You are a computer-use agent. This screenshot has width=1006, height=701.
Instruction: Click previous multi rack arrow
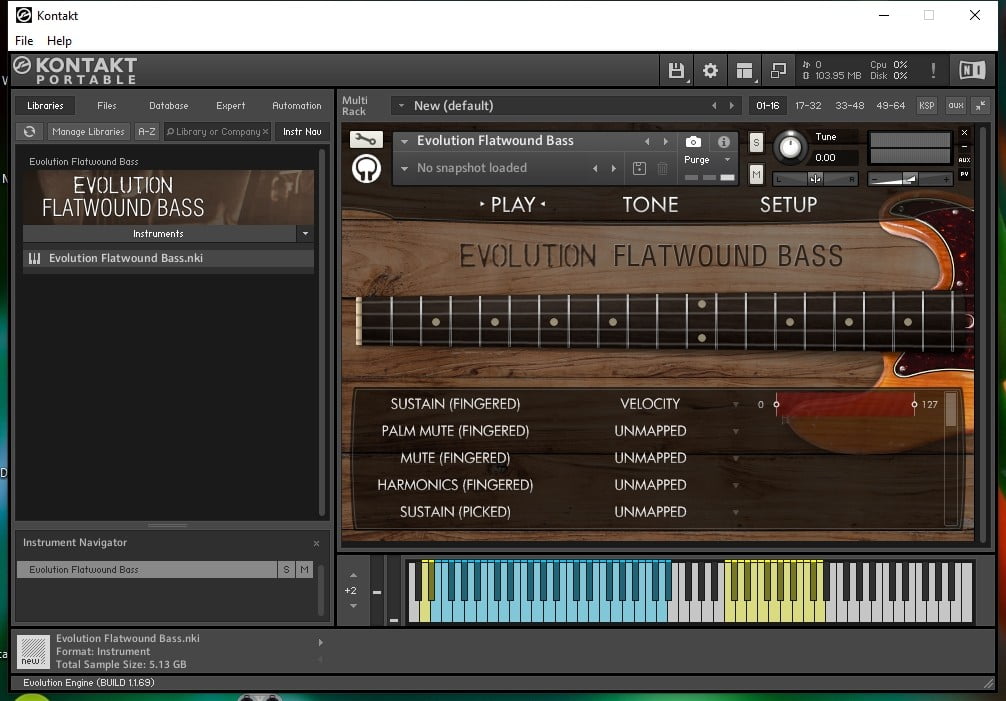(714, 106)
